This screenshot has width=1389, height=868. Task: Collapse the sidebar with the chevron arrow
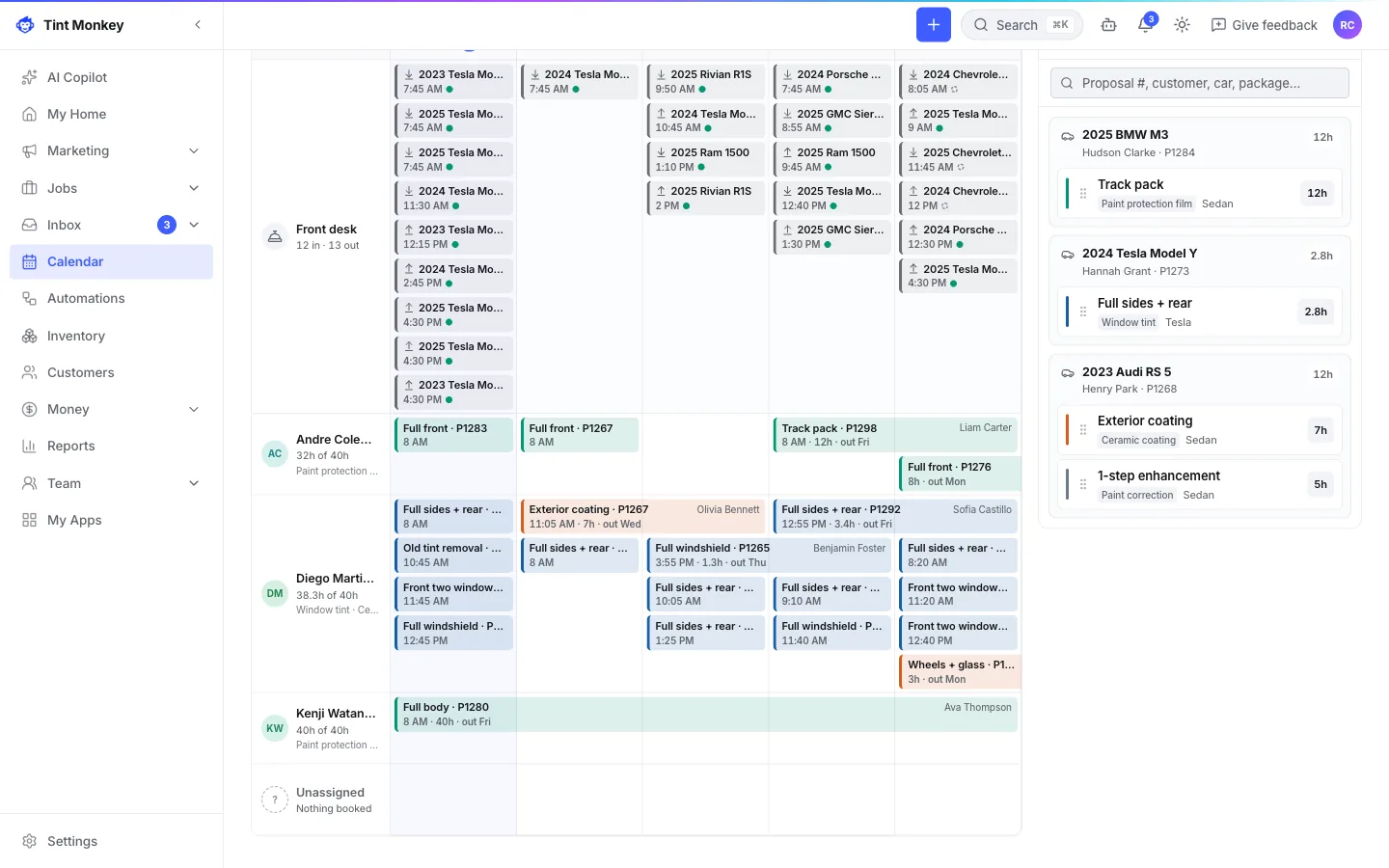point(198,25)
